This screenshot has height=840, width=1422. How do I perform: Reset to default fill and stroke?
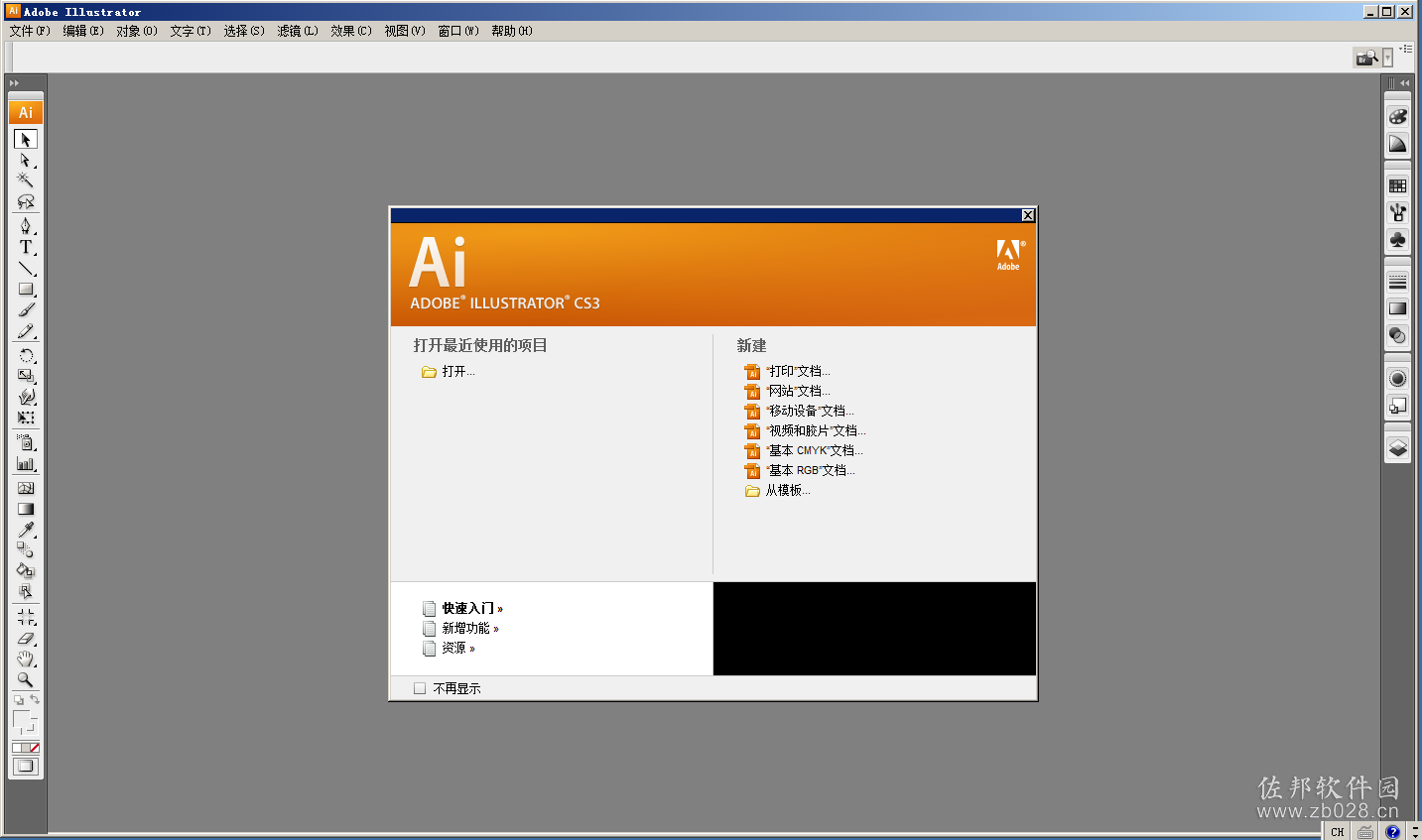(x=18, y=700)
